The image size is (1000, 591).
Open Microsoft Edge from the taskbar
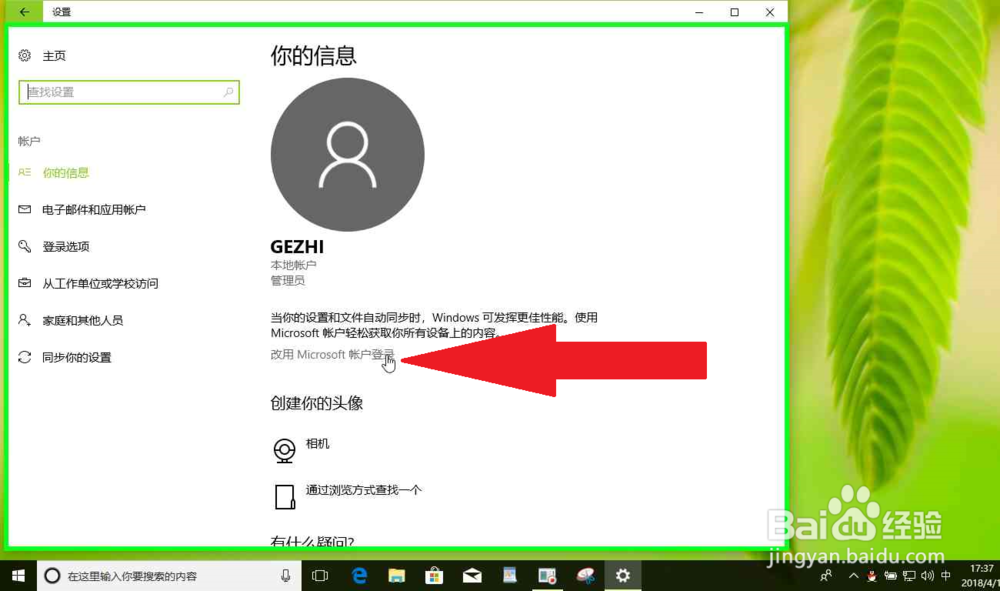(359, 576)
